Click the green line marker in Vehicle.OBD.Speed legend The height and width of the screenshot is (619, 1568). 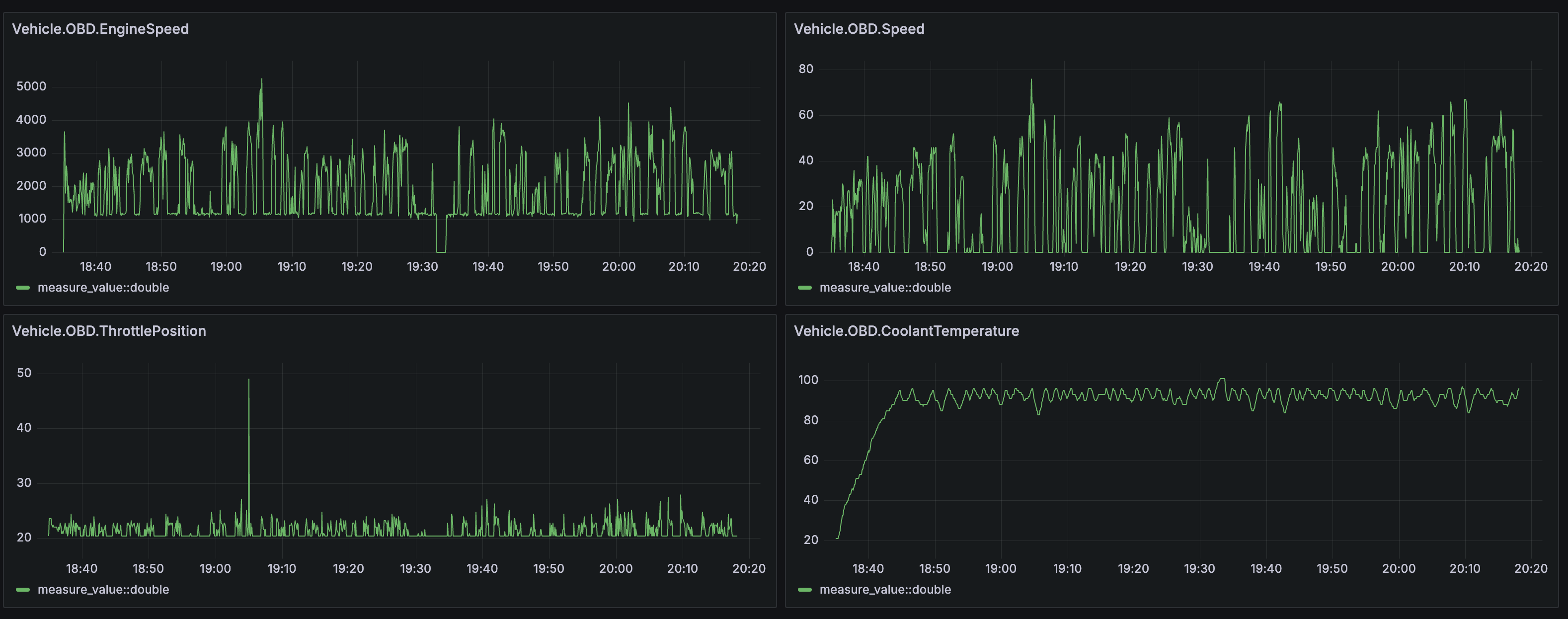805,287
